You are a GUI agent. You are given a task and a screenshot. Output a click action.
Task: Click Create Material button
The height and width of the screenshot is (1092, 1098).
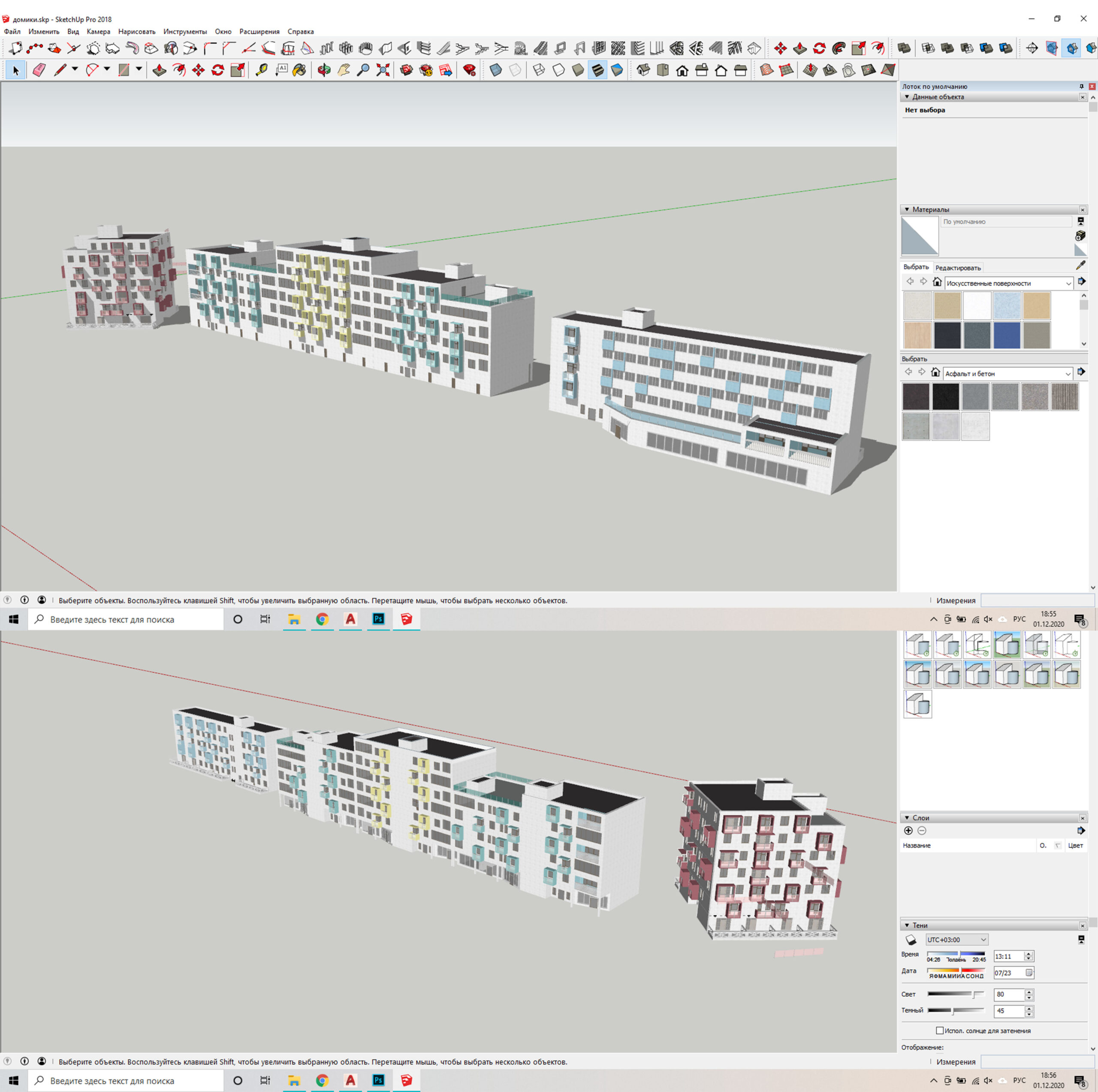(1080, 235)
